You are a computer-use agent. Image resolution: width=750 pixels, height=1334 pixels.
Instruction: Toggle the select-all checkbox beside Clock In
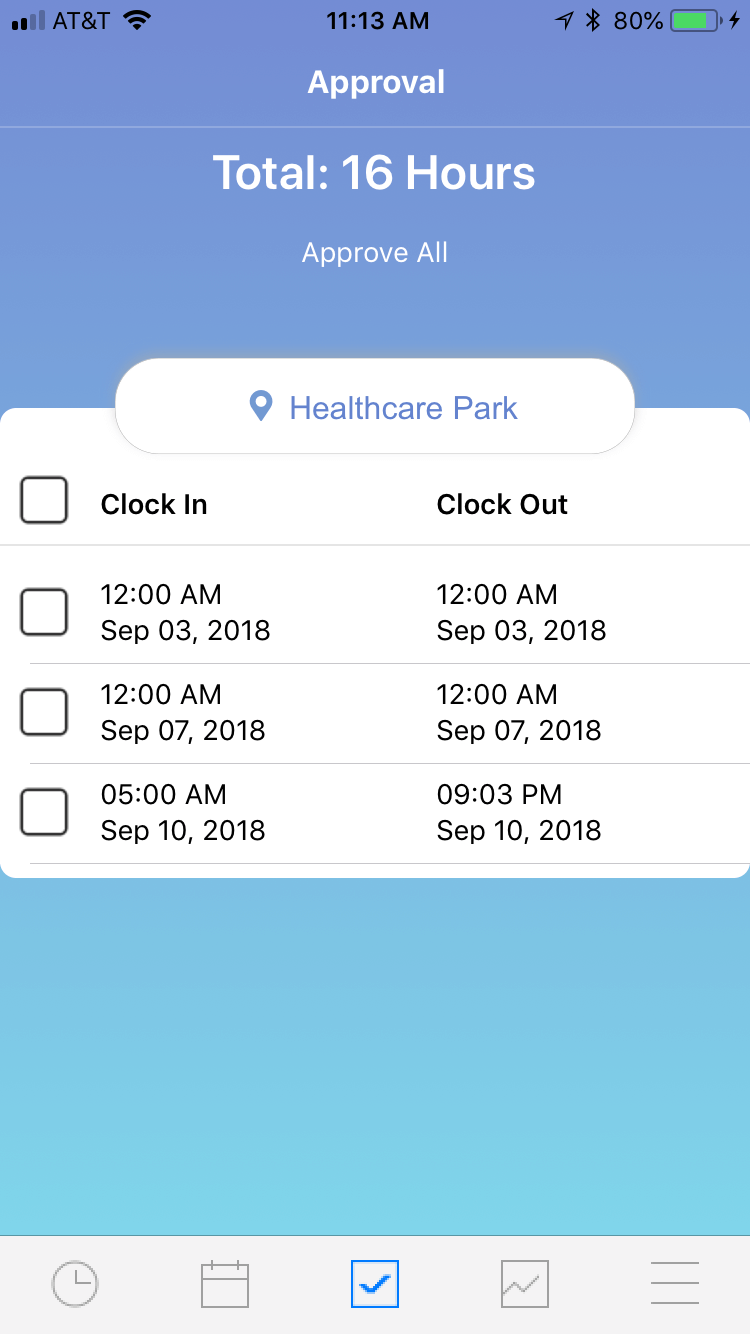[x=44, y=500]
